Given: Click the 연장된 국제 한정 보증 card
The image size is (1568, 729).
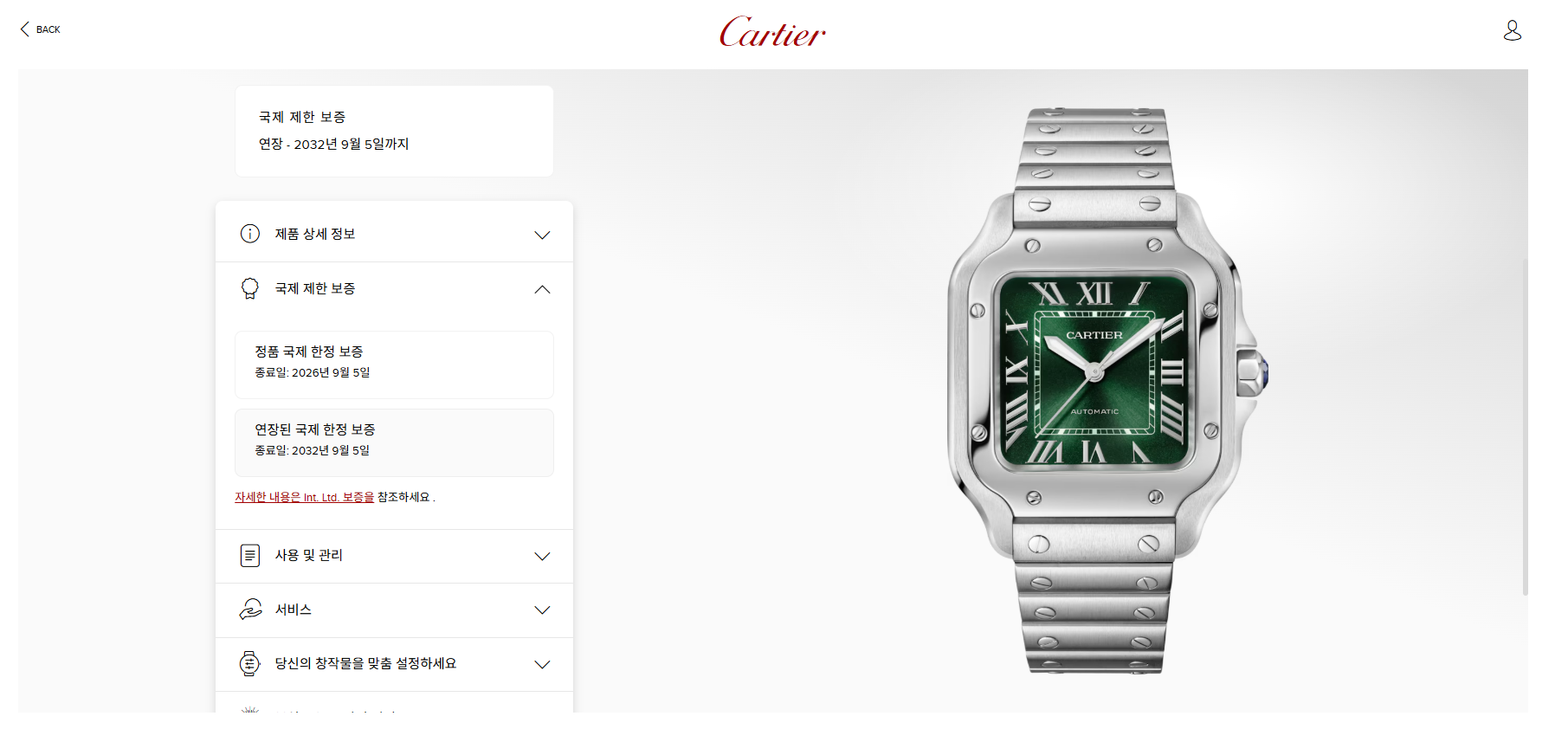Looking at the screenshot, I should (394, 442).
